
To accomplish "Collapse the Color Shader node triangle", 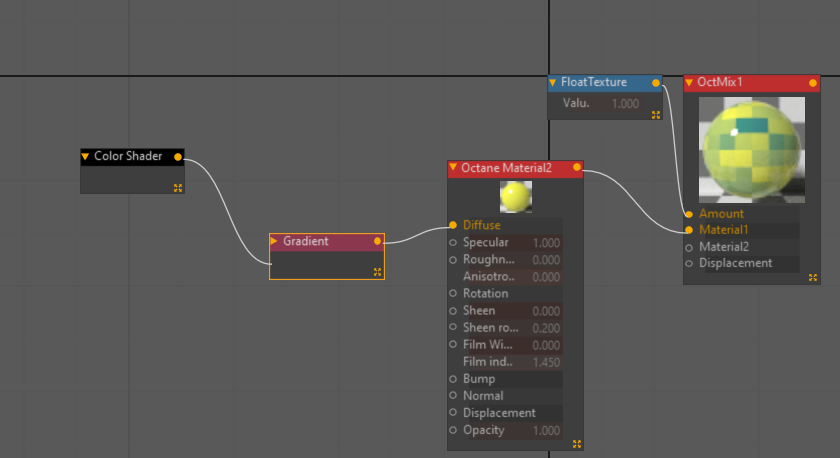I will click(85, 156).
